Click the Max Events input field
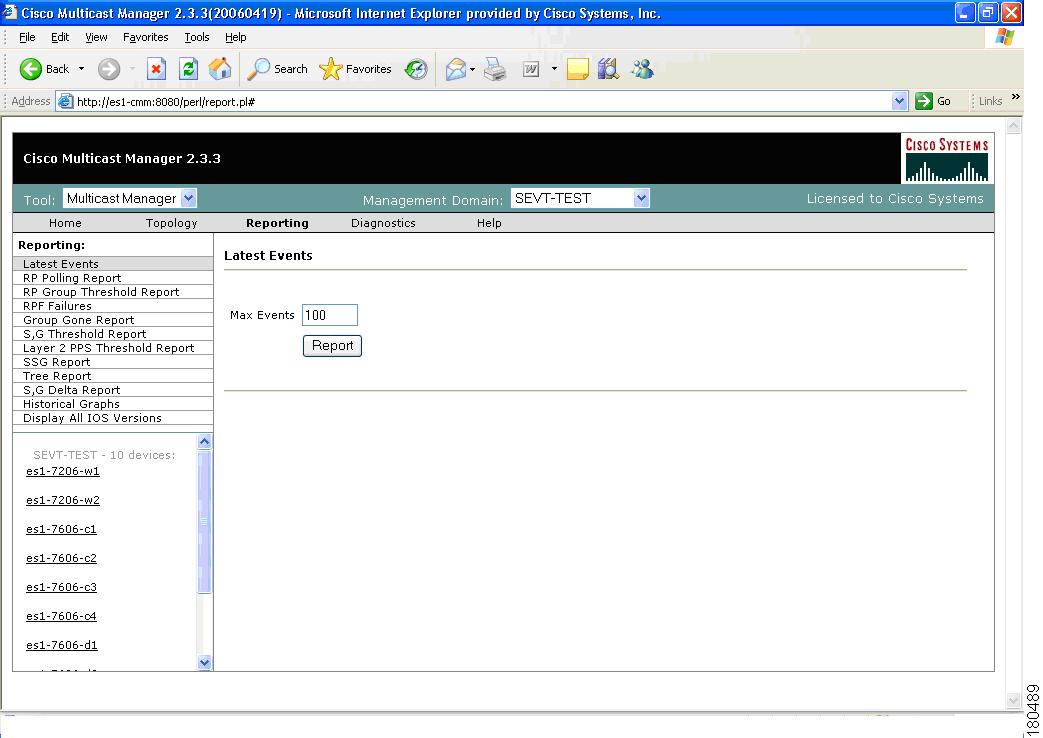 pos(330,315)
